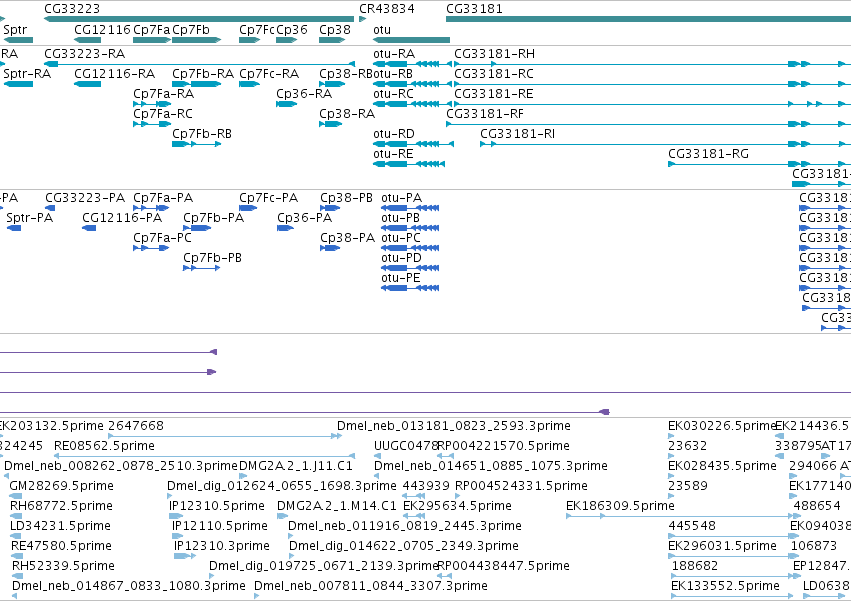Click the GM28269.5prime EST label
The height and width of the screenshot is (601, 851).
click(x=62, y=486)
